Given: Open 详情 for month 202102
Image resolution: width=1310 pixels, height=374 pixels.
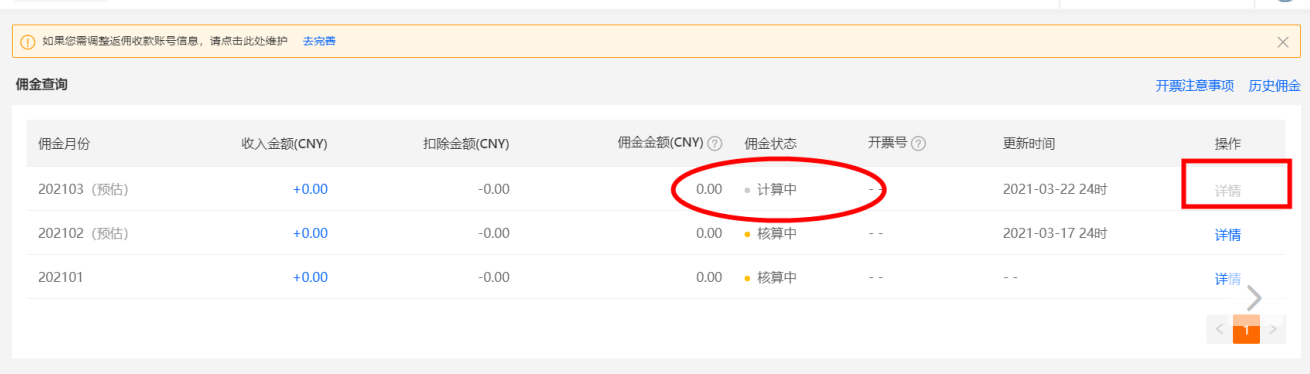Looking at the screenshot, I should coord(1228,234).
